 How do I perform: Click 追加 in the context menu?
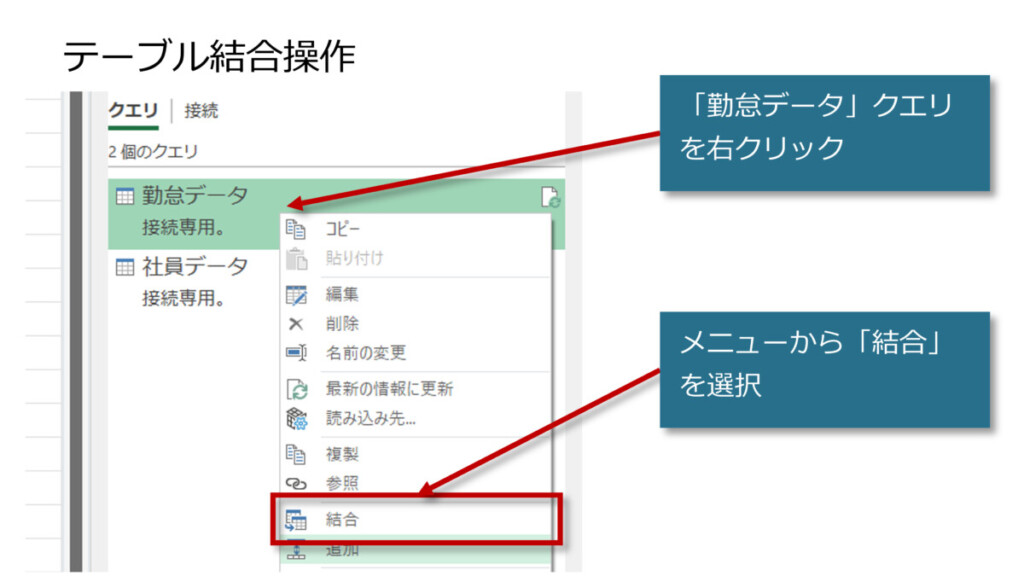click(x=342, y=549)
